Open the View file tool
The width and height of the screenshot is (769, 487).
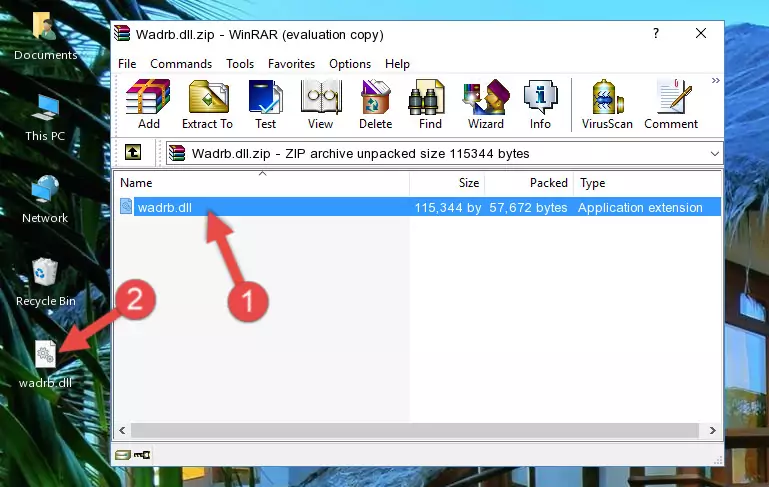(x=321, y=104)
